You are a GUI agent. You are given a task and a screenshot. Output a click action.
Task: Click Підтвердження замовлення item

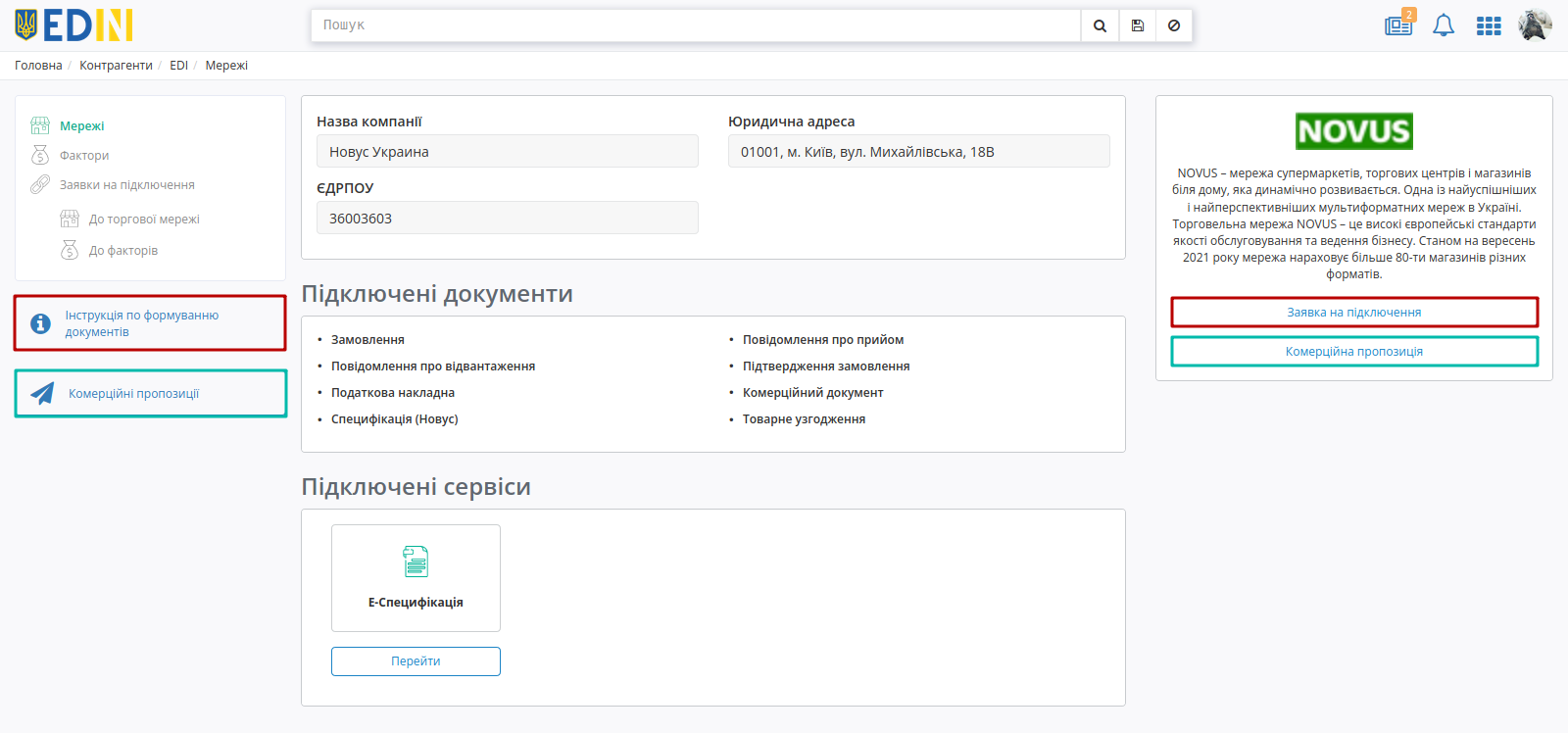[826, 366]
